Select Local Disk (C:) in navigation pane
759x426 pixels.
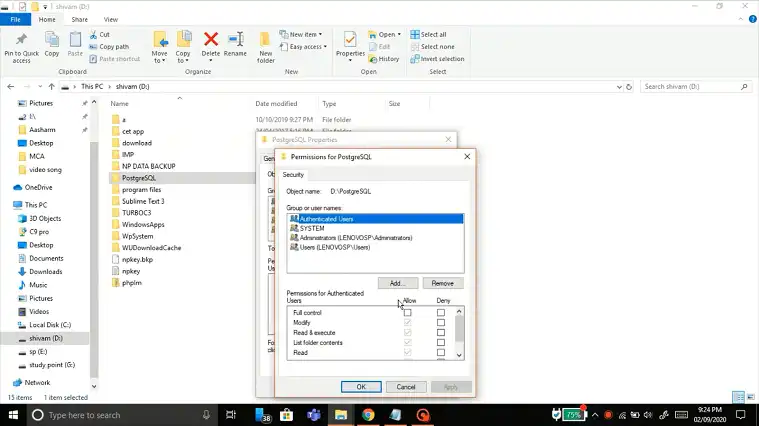[x=50, y=325]
